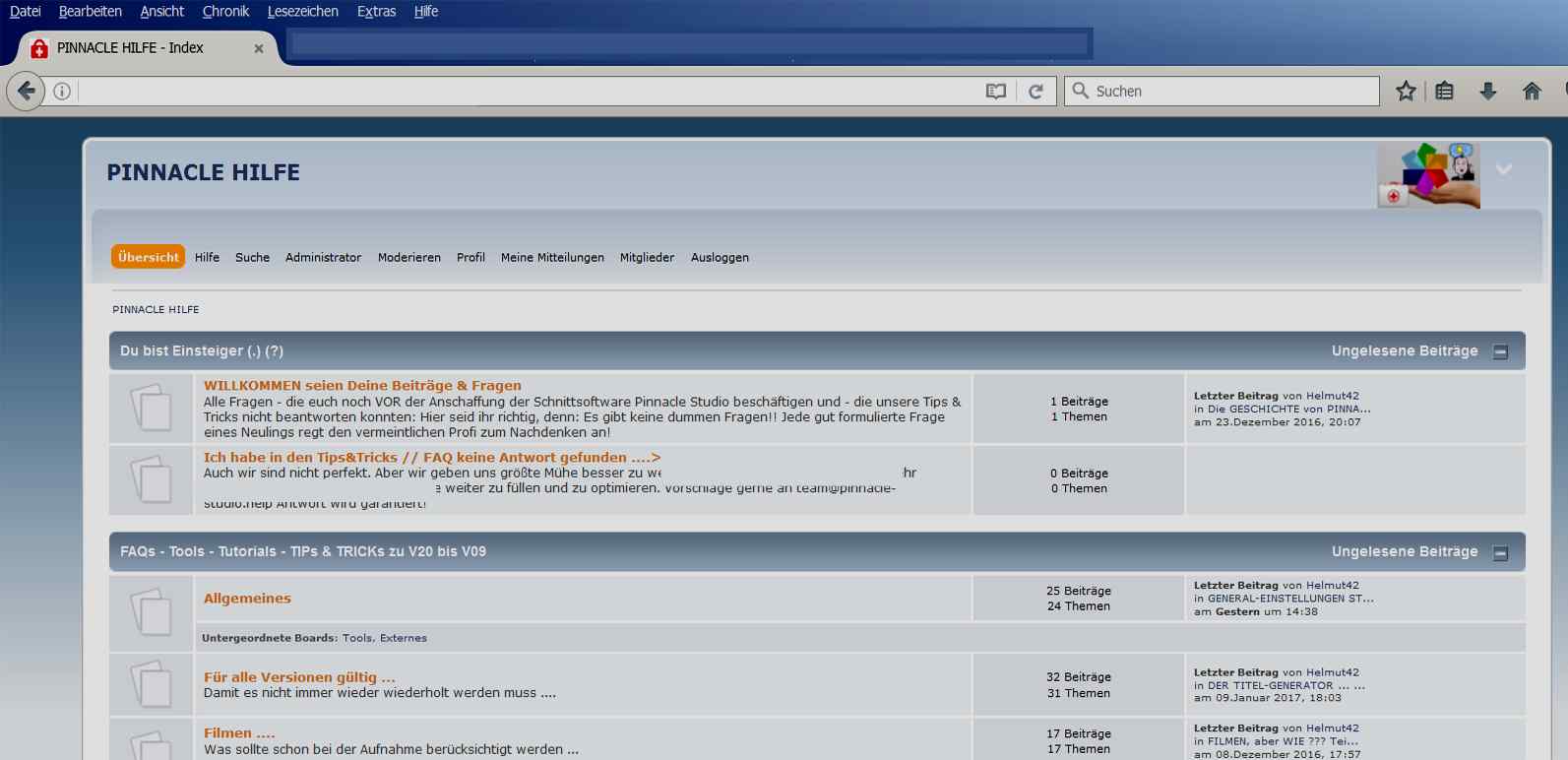
Task: Open the Extras menu
Action: tap(376, 12)
